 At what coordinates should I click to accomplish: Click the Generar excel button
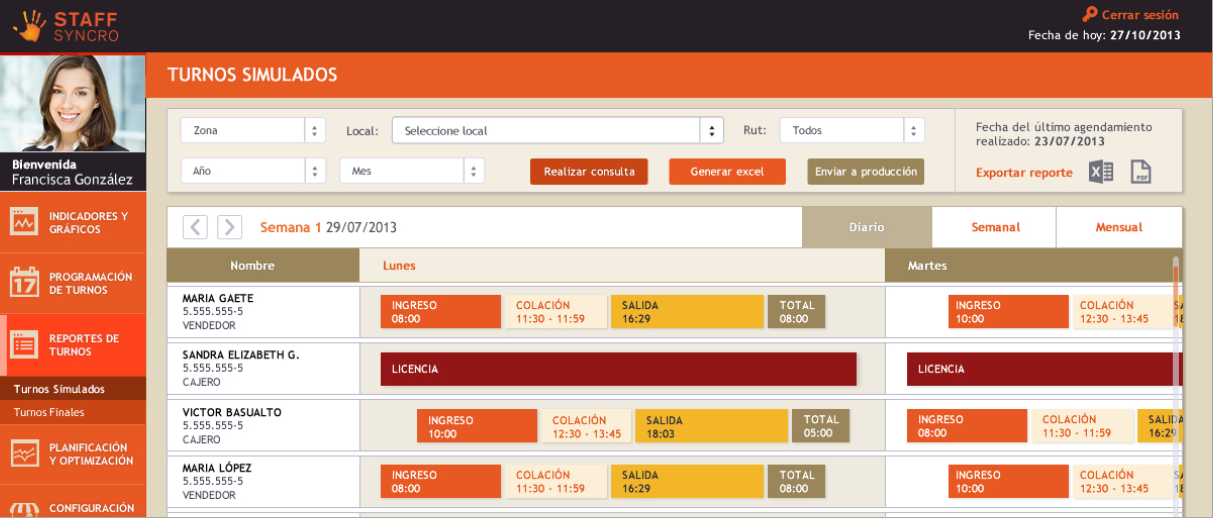click(727, 172)
